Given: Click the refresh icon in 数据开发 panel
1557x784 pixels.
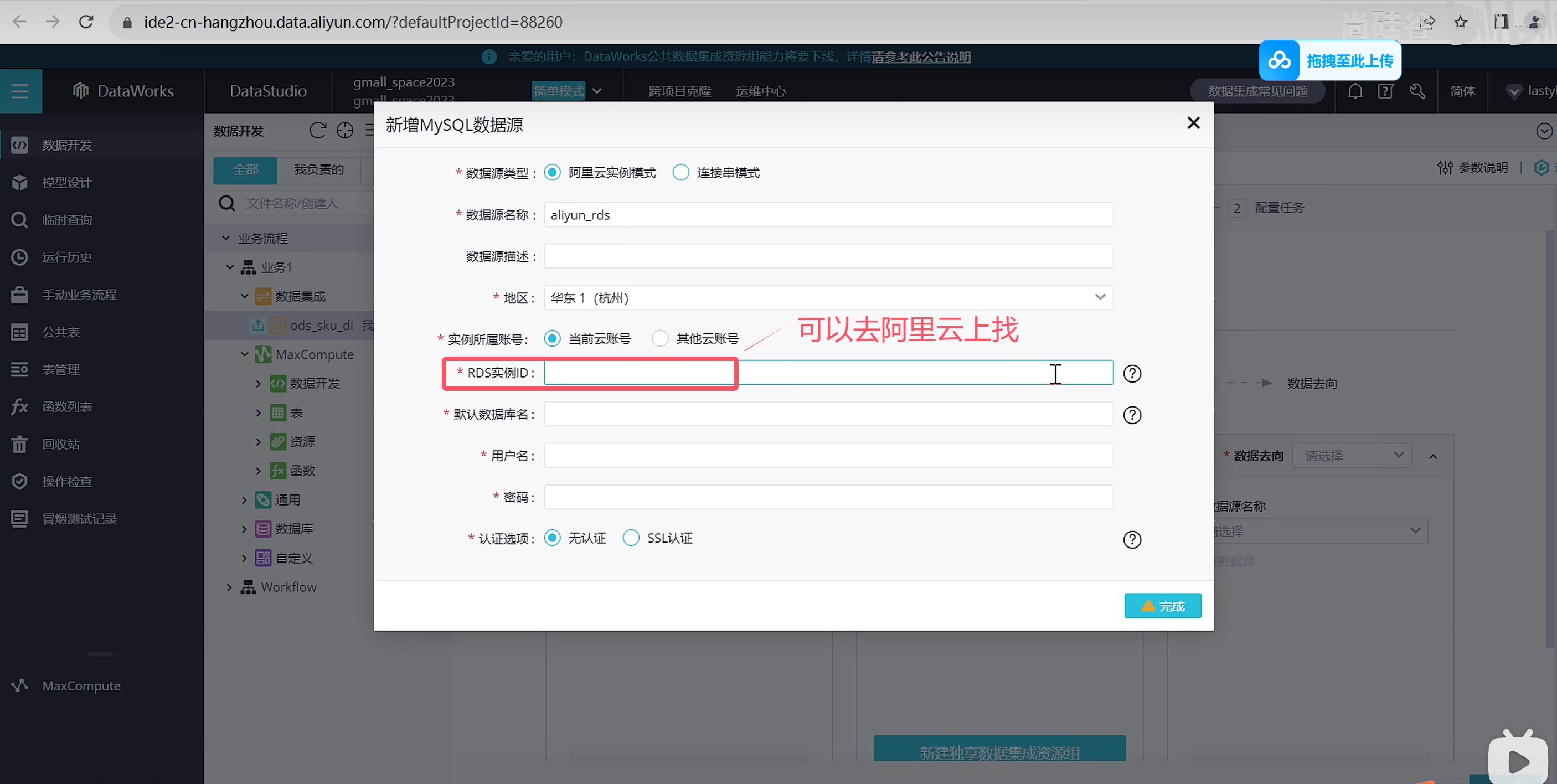Looking at the screenshot, I should (x=317, y=131).
